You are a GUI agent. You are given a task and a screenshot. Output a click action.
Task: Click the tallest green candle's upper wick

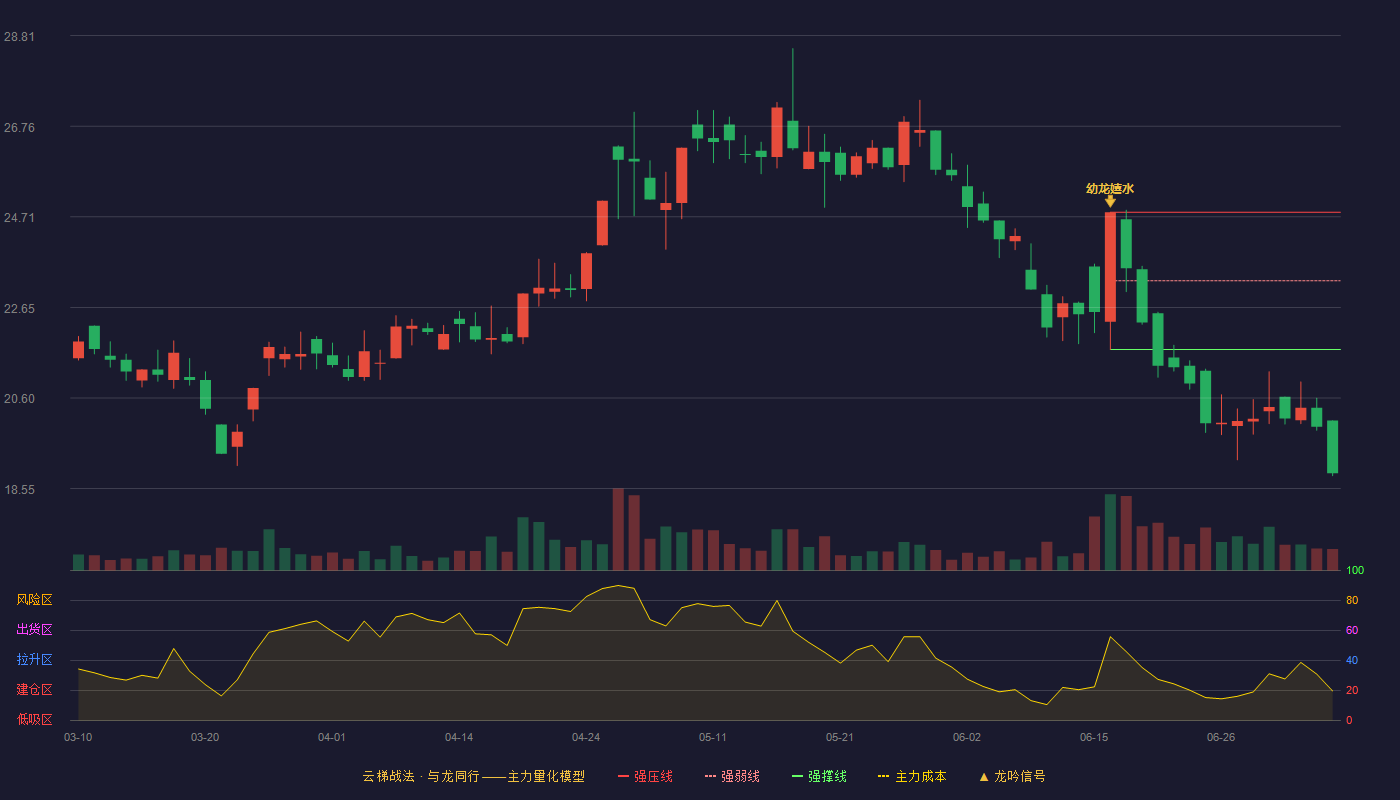[792, 85]
